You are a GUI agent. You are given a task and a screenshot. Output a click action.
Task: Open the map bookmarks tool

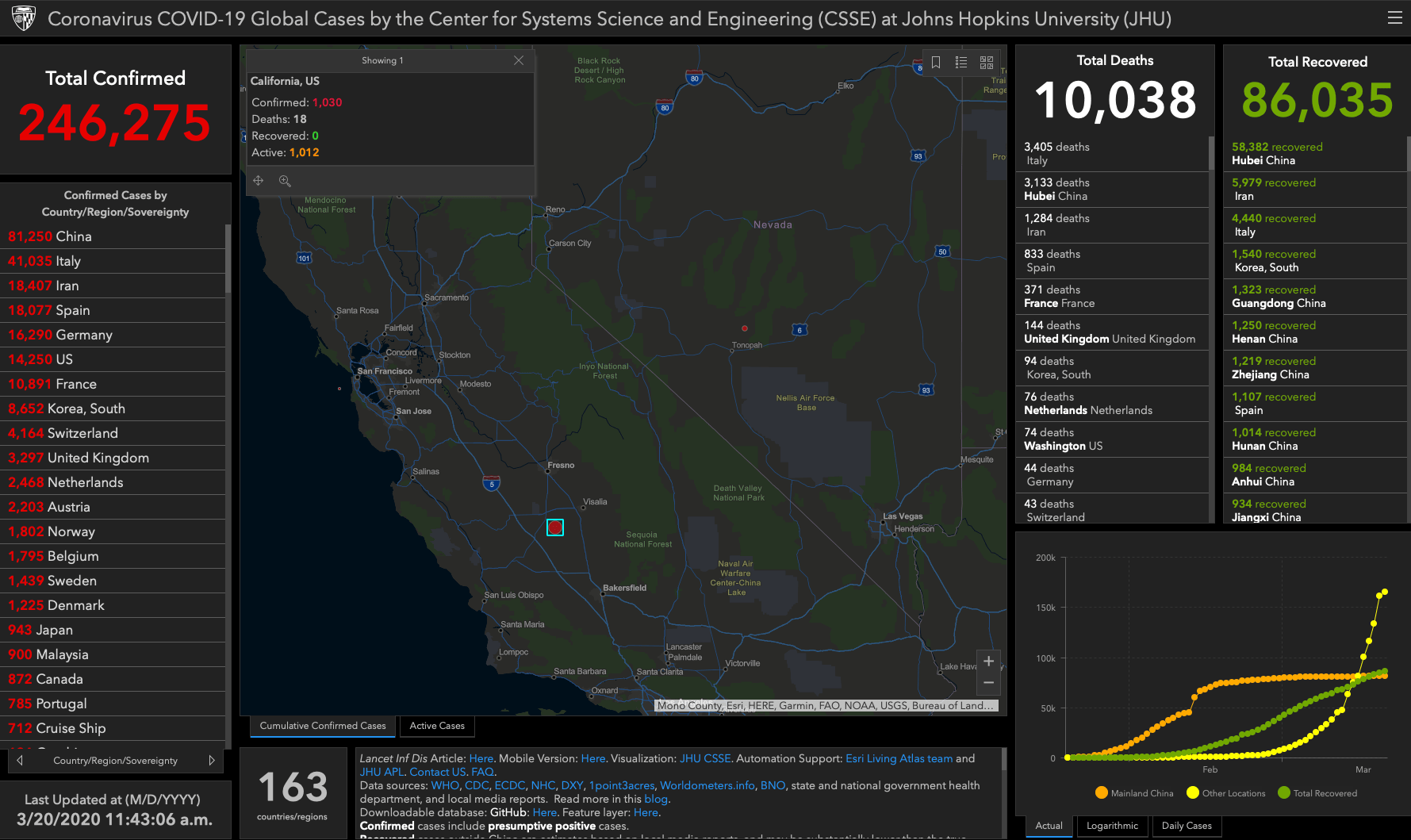pyautogui.click(x=936, y=62)
